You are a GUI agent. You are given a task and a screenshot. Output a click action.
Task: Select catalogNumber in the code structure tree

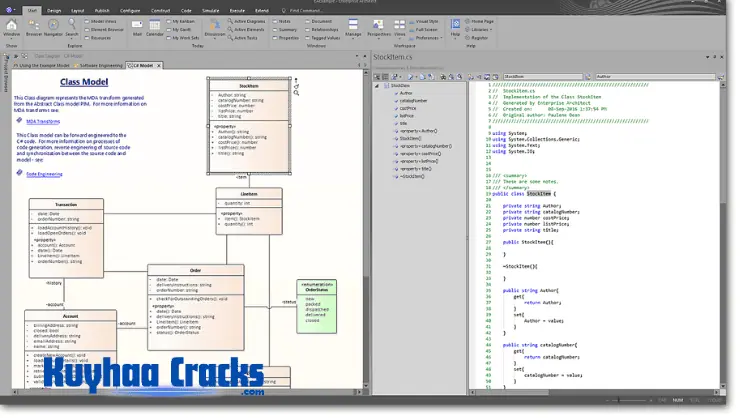tap(412, 100)
